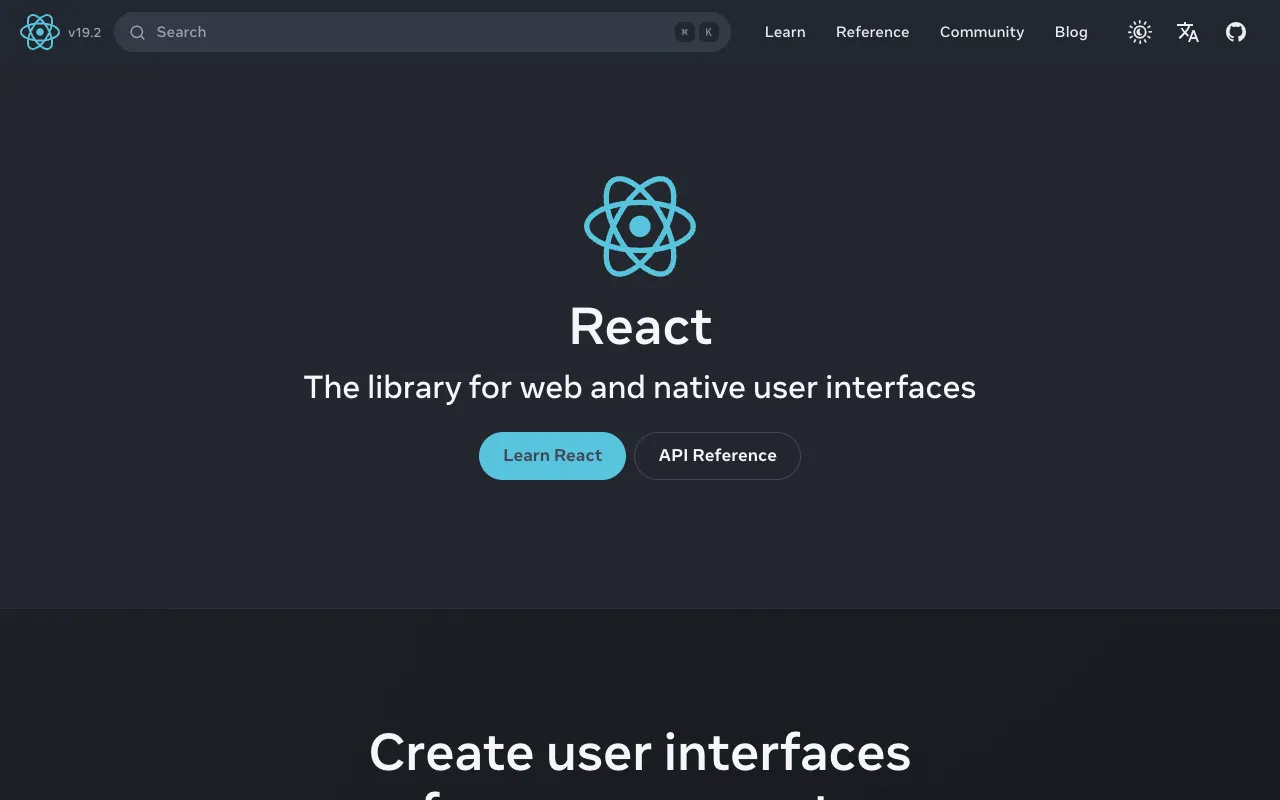The image size is (1280, 800).
Task: Click the Command key shortcut badge in search
Action: tap(684, 31)
